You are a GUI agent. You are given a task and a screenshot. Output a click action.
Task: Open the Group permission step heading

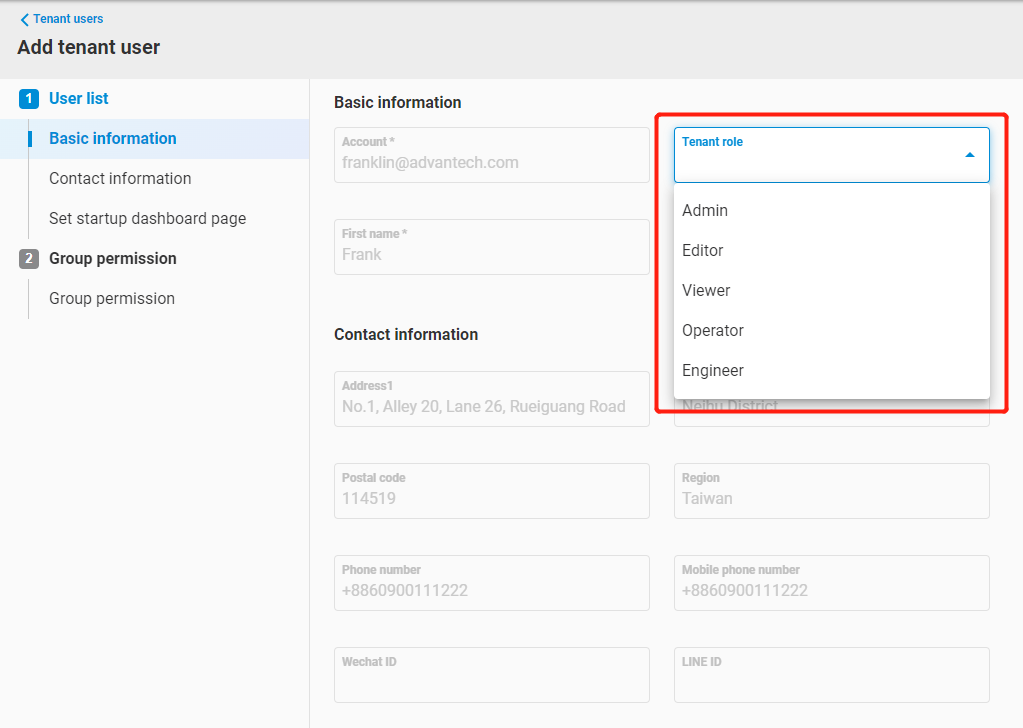[x=113, y=259]
